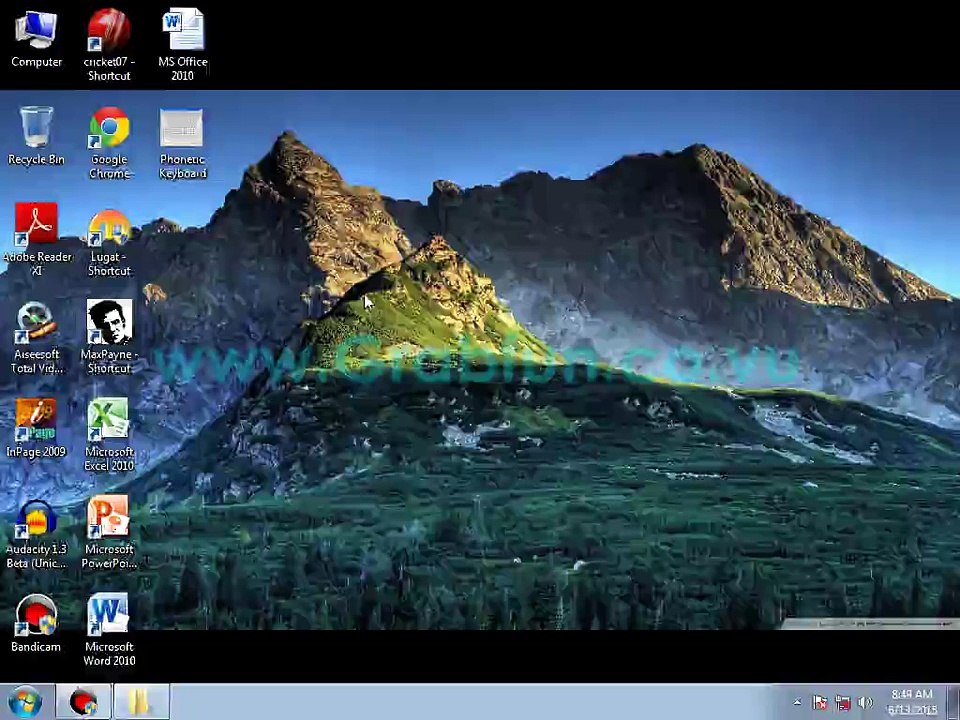This screenshot has height=720, width=960.
Task: Select the Adobe Reader XI shortcut
Action: 37,239
